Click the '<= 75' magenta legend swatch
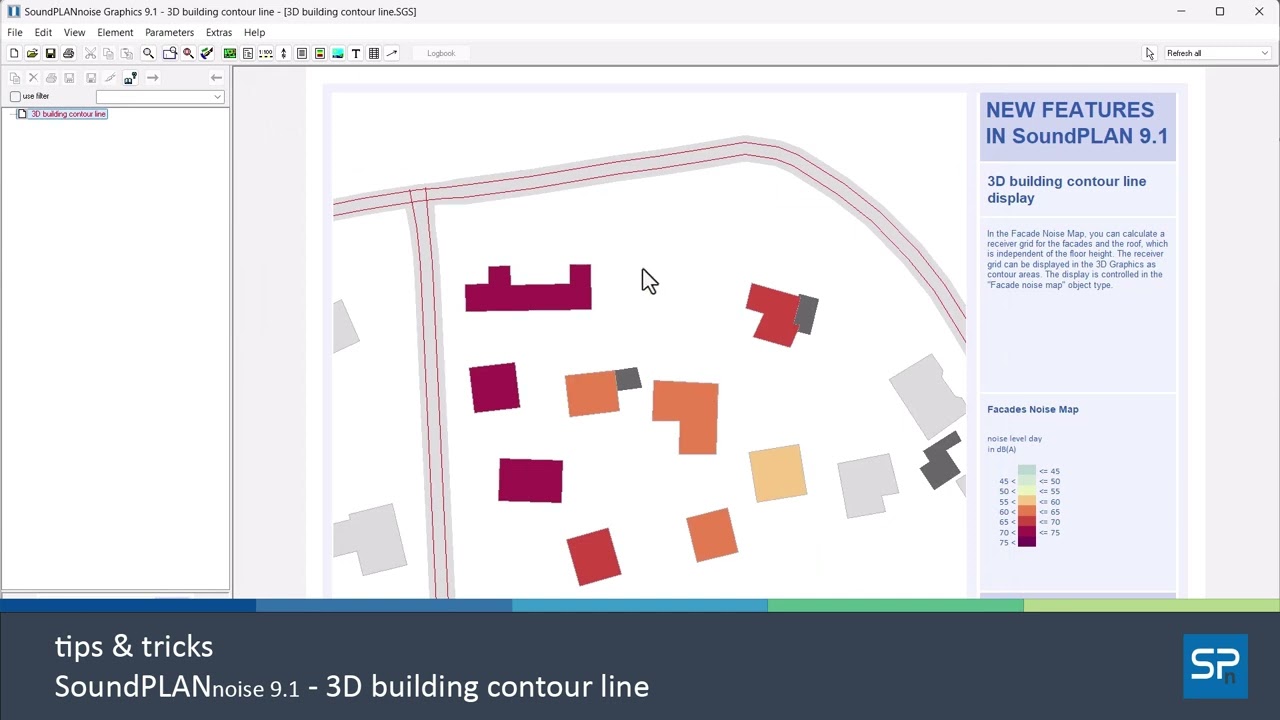The height and width of the screenshot is (720, 1280). point(1027,532)
